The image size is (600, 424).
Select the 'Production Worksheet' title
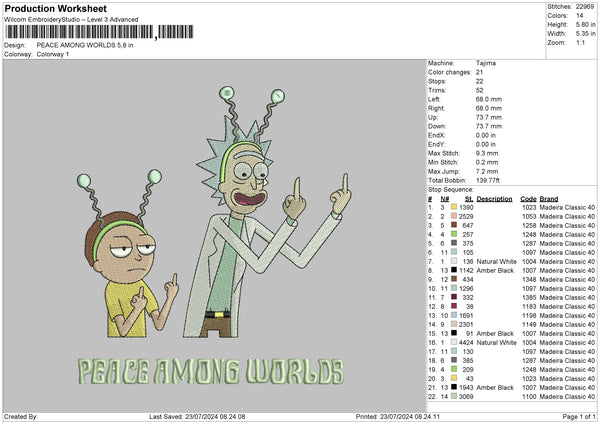tap(55, 8)
